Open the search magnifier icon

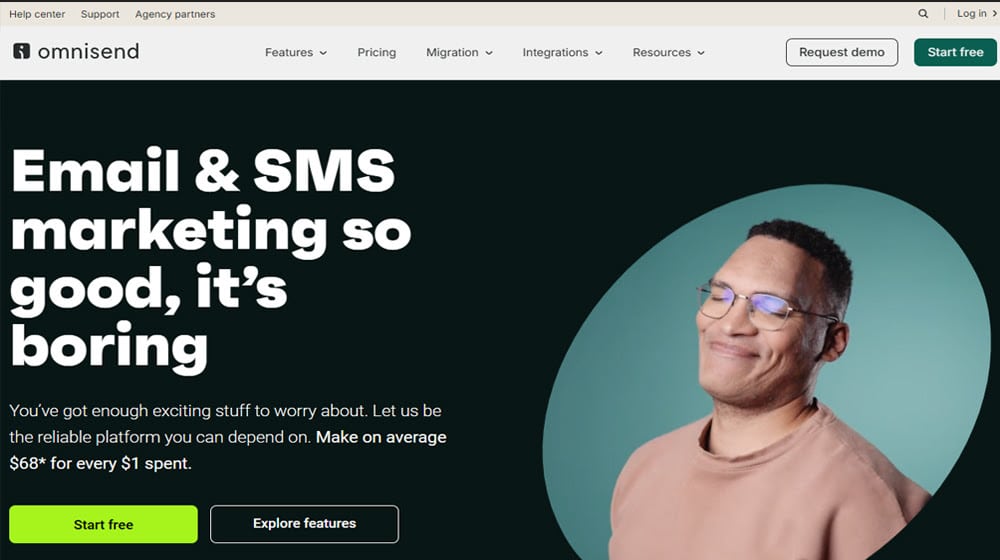coord(923,13)
